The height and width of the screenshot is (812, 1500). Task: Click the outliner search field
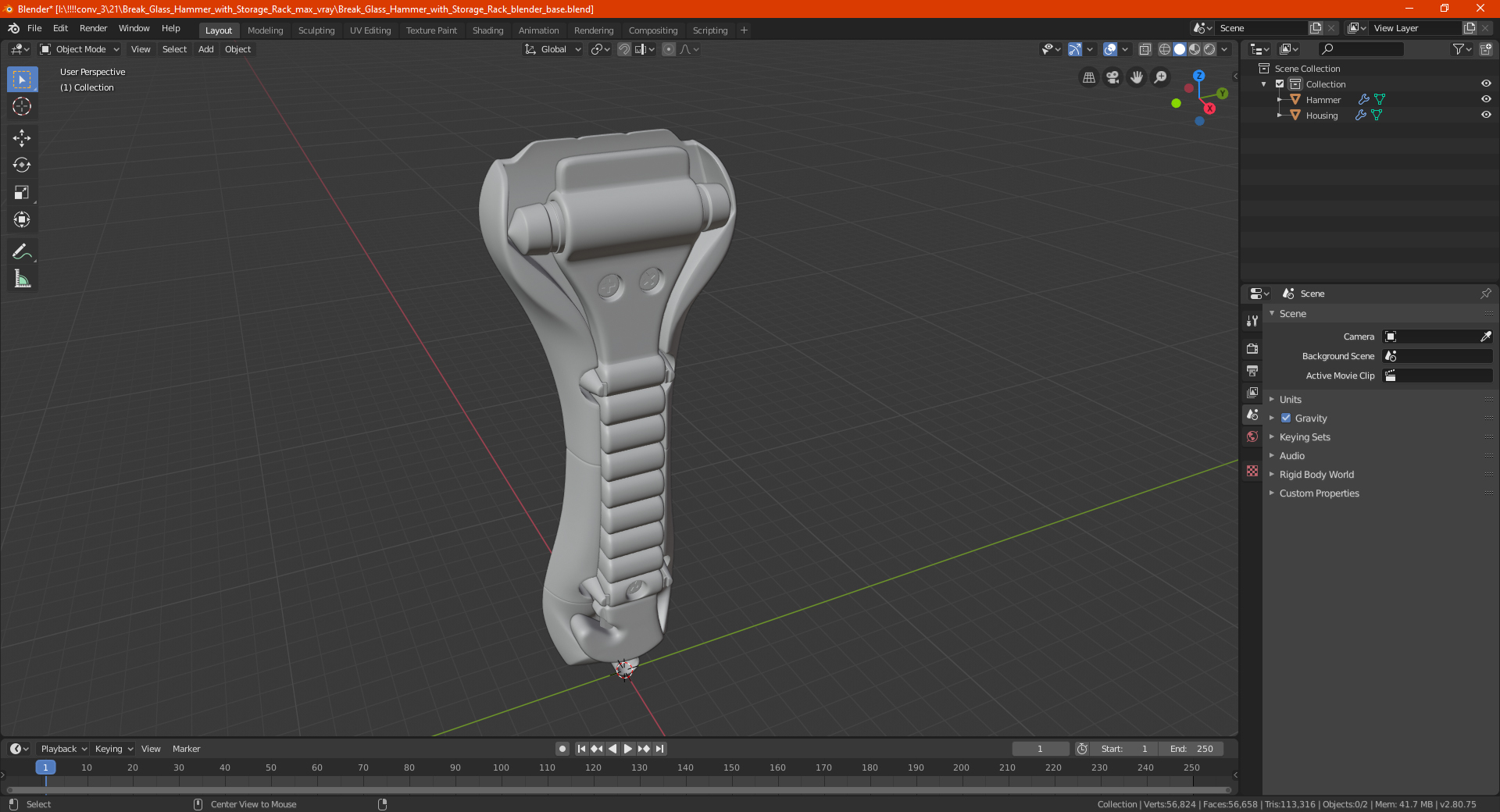point(1360,49)
